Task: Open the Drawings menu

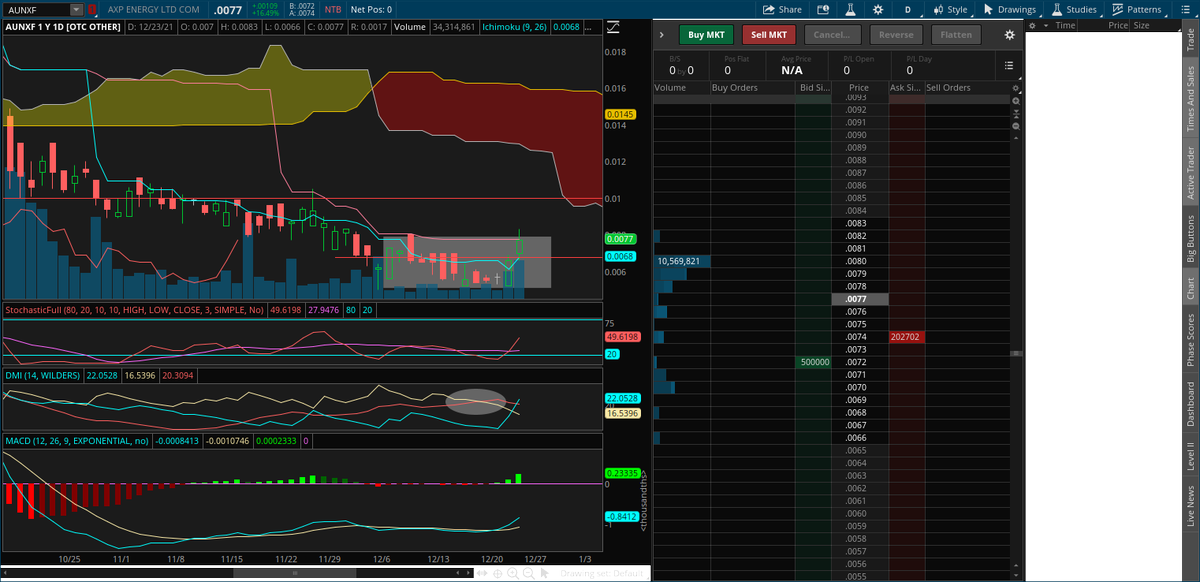Action: [x=1009, y=9]
